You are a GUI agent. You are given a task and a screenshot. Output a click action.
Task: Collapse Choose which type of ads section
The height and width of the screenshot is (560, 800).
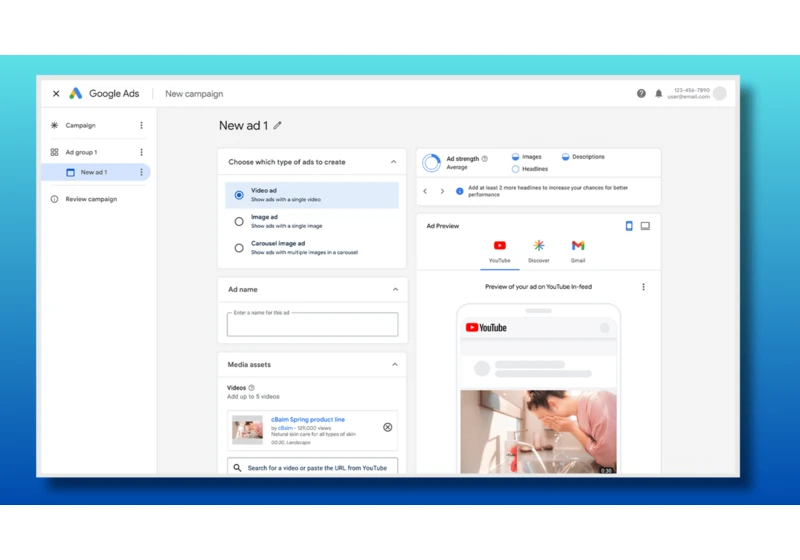393,162
